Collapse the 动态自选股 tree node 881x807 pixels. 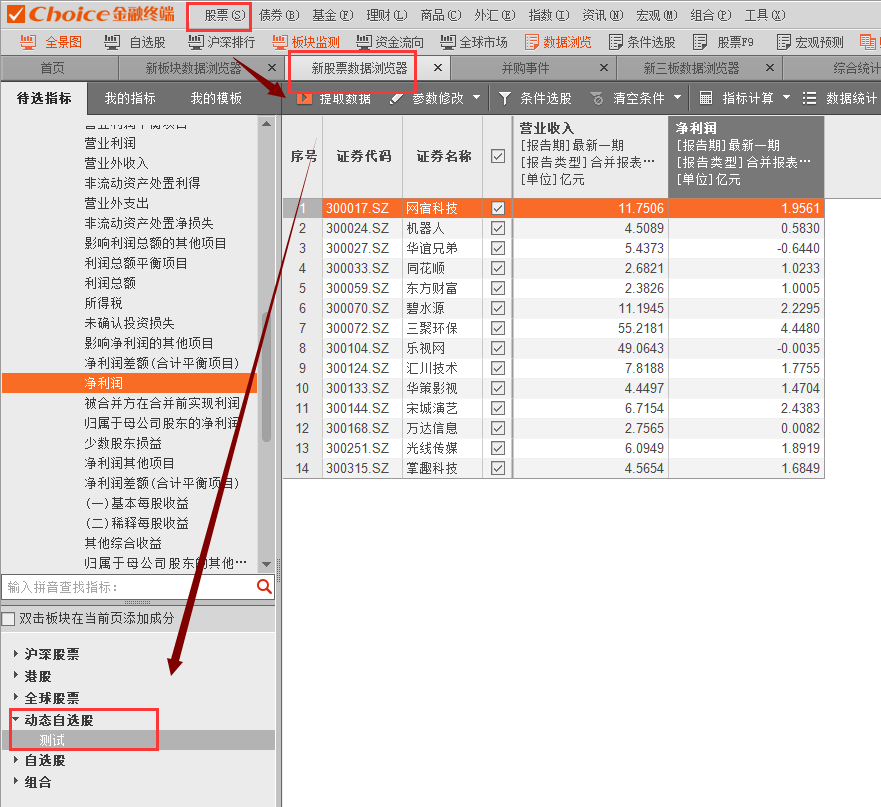16,720
